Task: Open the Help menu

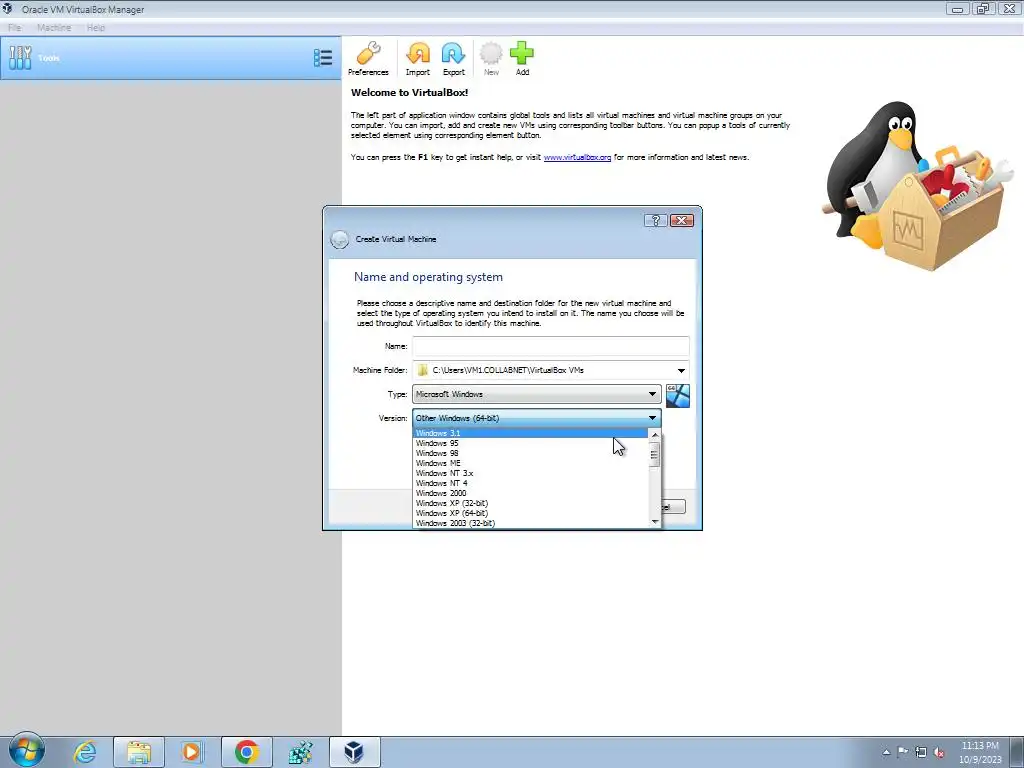Action: [96, 27]
